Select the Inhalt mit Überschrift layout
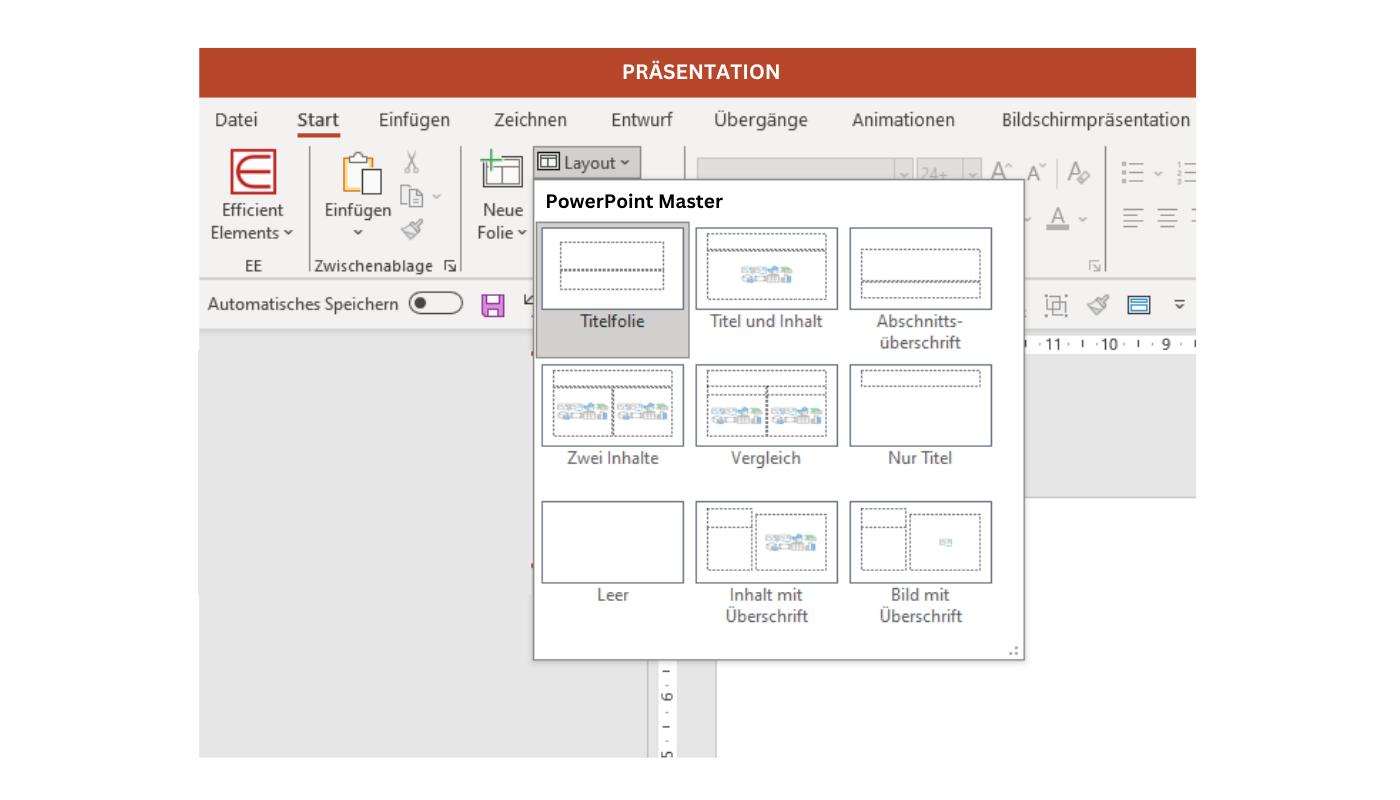This screenshot has height=800, width=1400. coord(767,563)
